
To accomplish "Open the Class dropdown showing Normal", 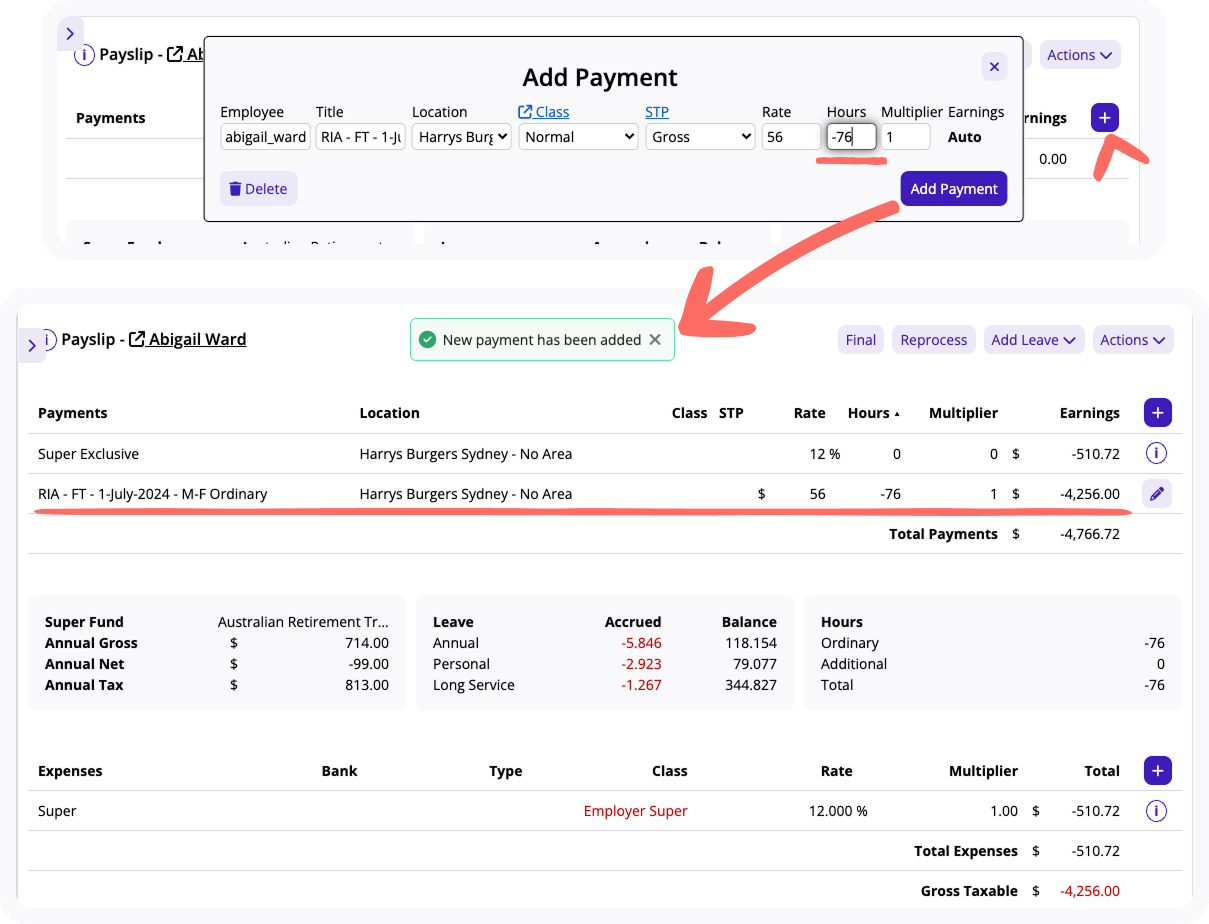I will [x=578, y=137].
